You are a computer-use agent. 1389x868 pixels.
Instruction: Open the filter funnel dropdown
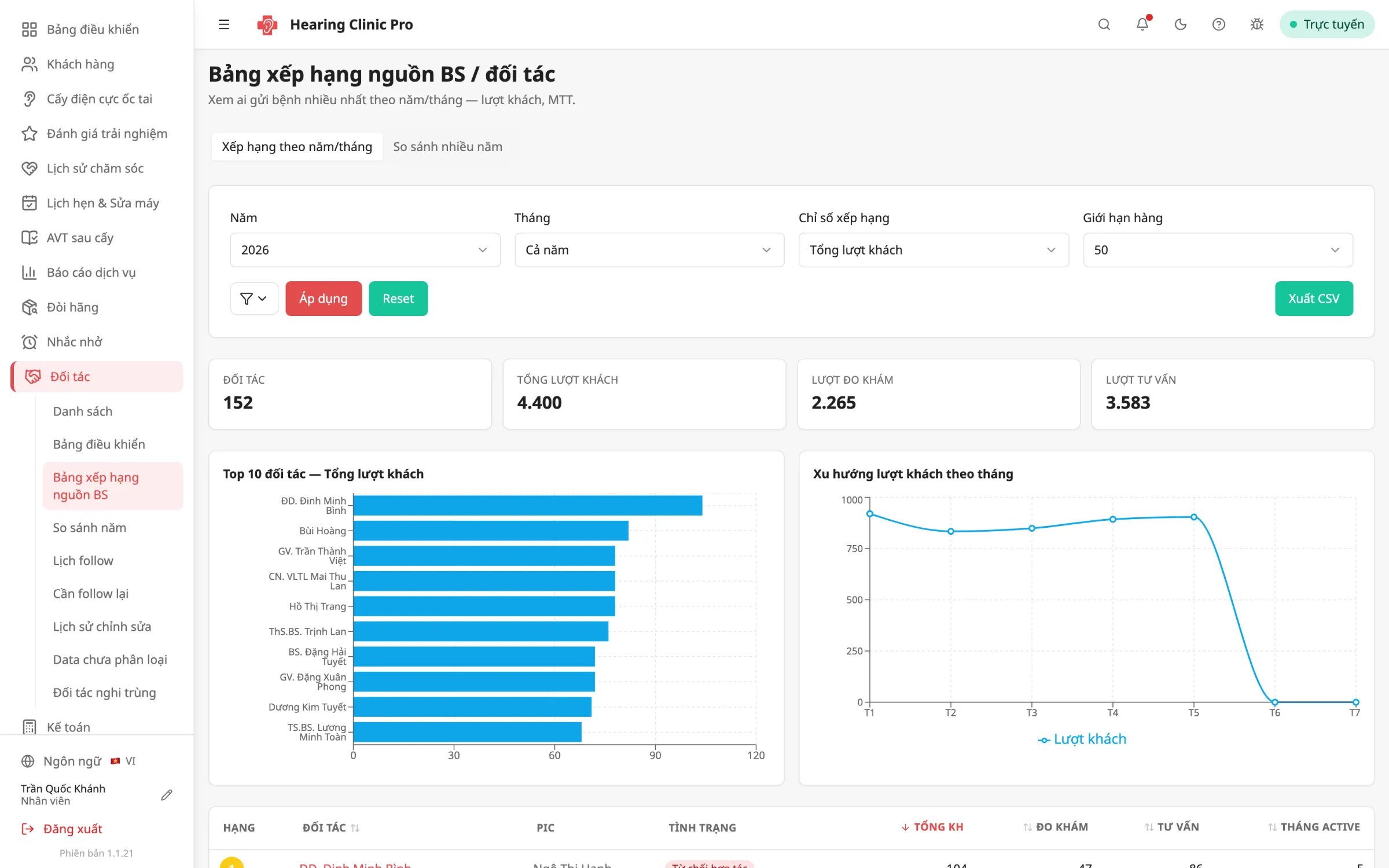[254, 299]
